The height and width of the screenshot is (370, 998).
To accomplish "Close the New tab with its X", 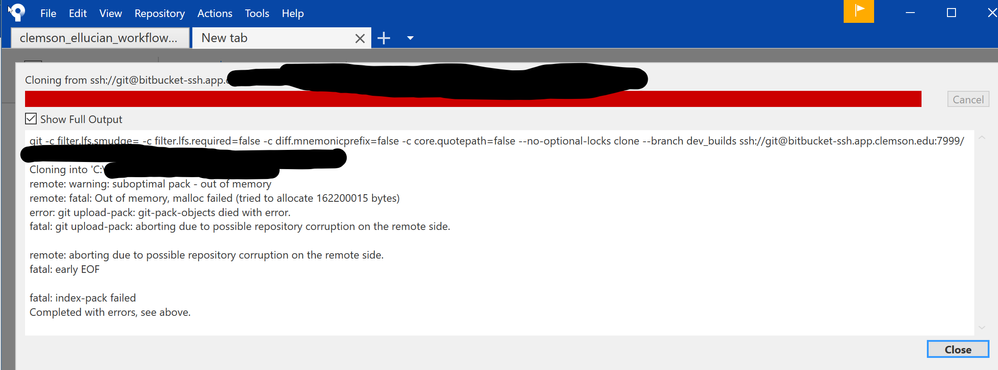I will [360, 38].
